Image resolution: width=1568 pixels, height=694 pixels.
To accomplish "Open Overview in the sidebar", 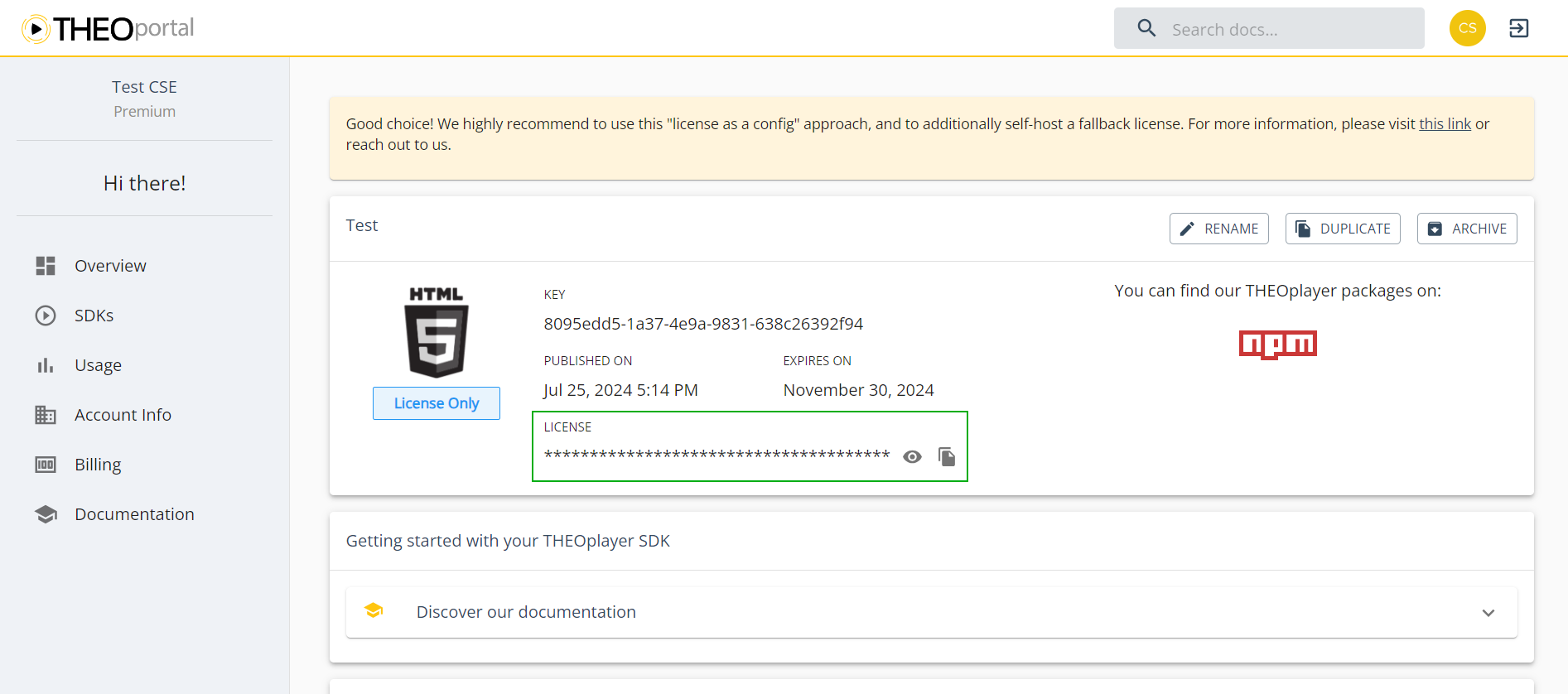I will pyautogui.click(x=110, y=266).
